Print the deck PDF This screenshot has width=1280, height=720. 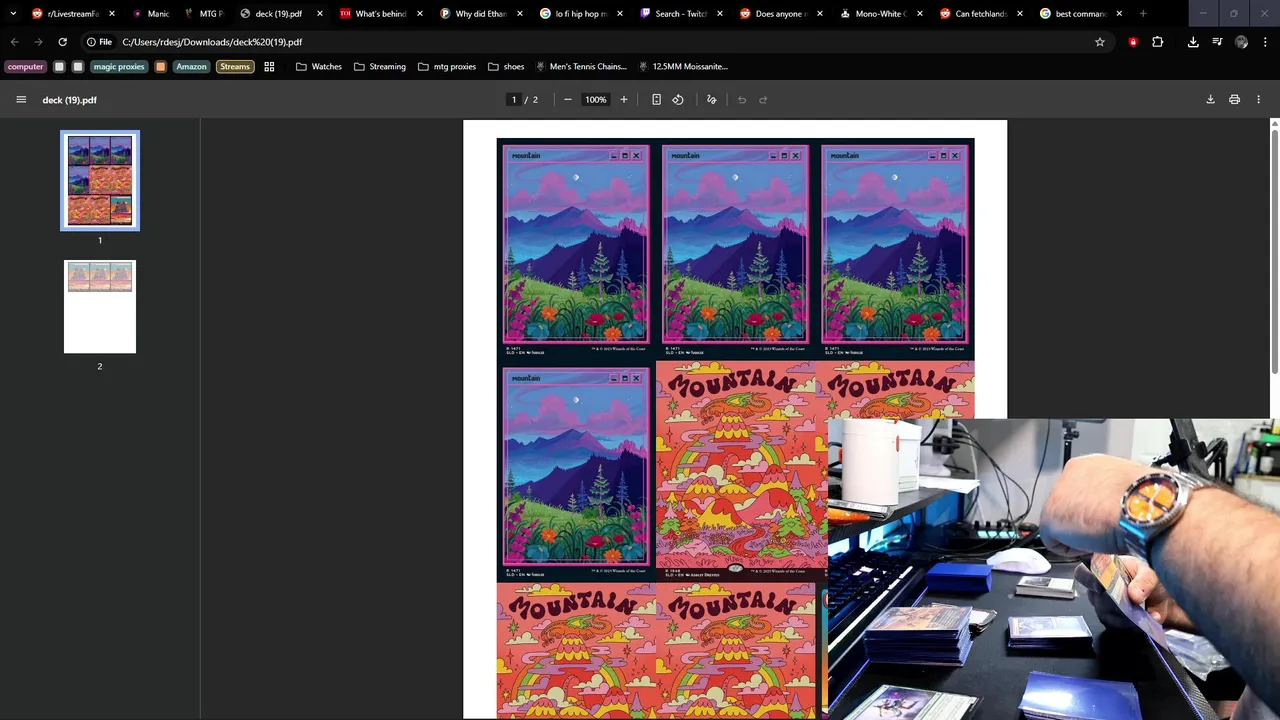point(1234,100)
